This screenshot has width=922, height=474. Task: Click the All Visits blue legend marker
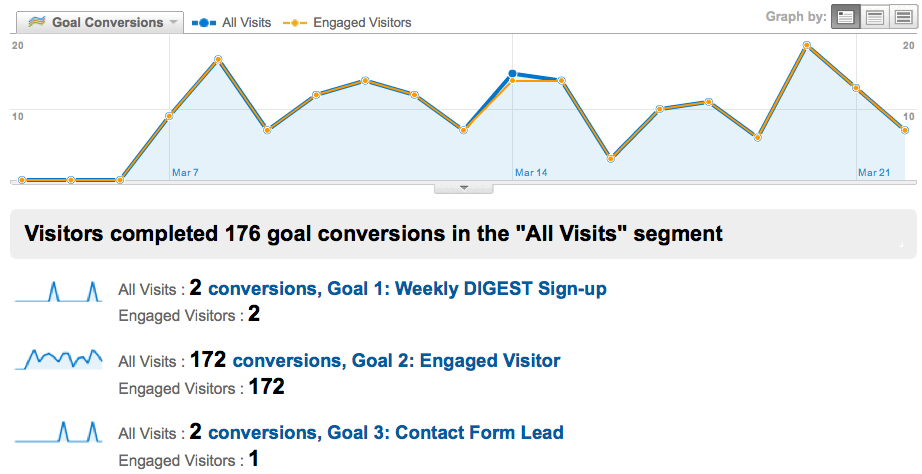204,23
